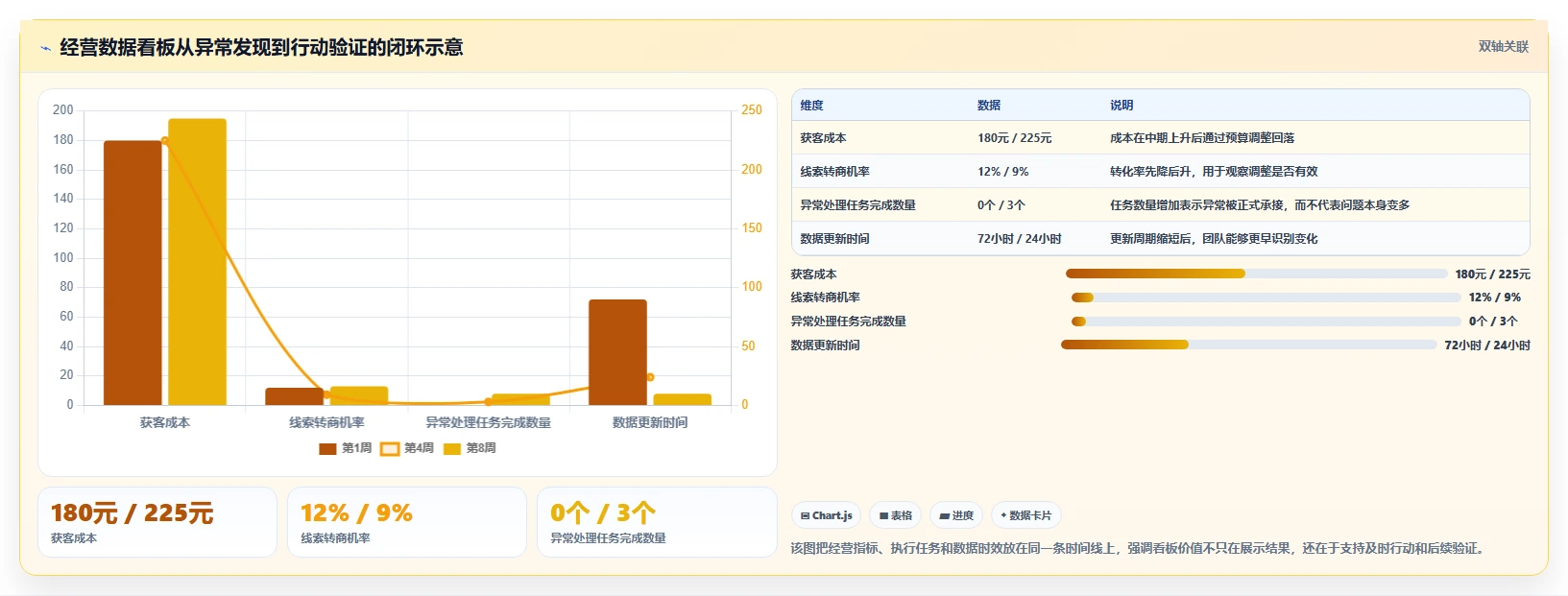Screen dimensions: 1568x596
Task: Toggle the 第1周 legend swatch
Action: coord(327,448)
